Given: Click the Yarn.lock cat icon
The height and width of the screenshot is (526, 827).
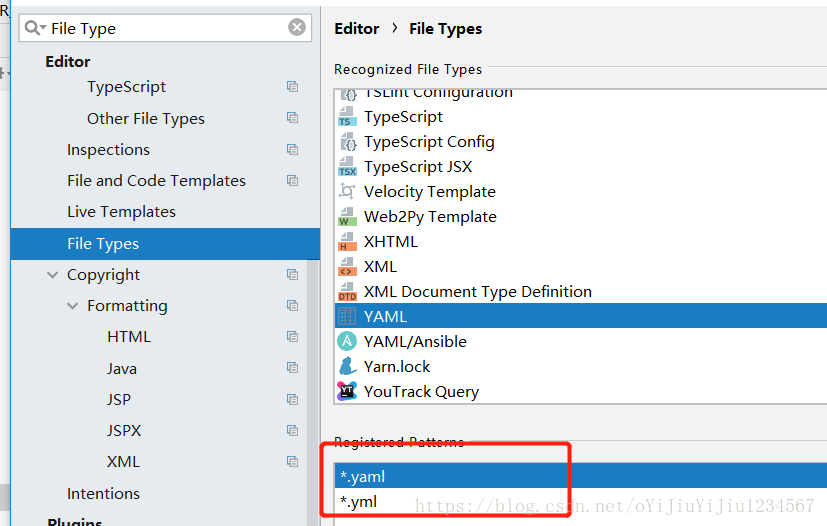Looking at the screenshot, I should (x=347, y=367).
